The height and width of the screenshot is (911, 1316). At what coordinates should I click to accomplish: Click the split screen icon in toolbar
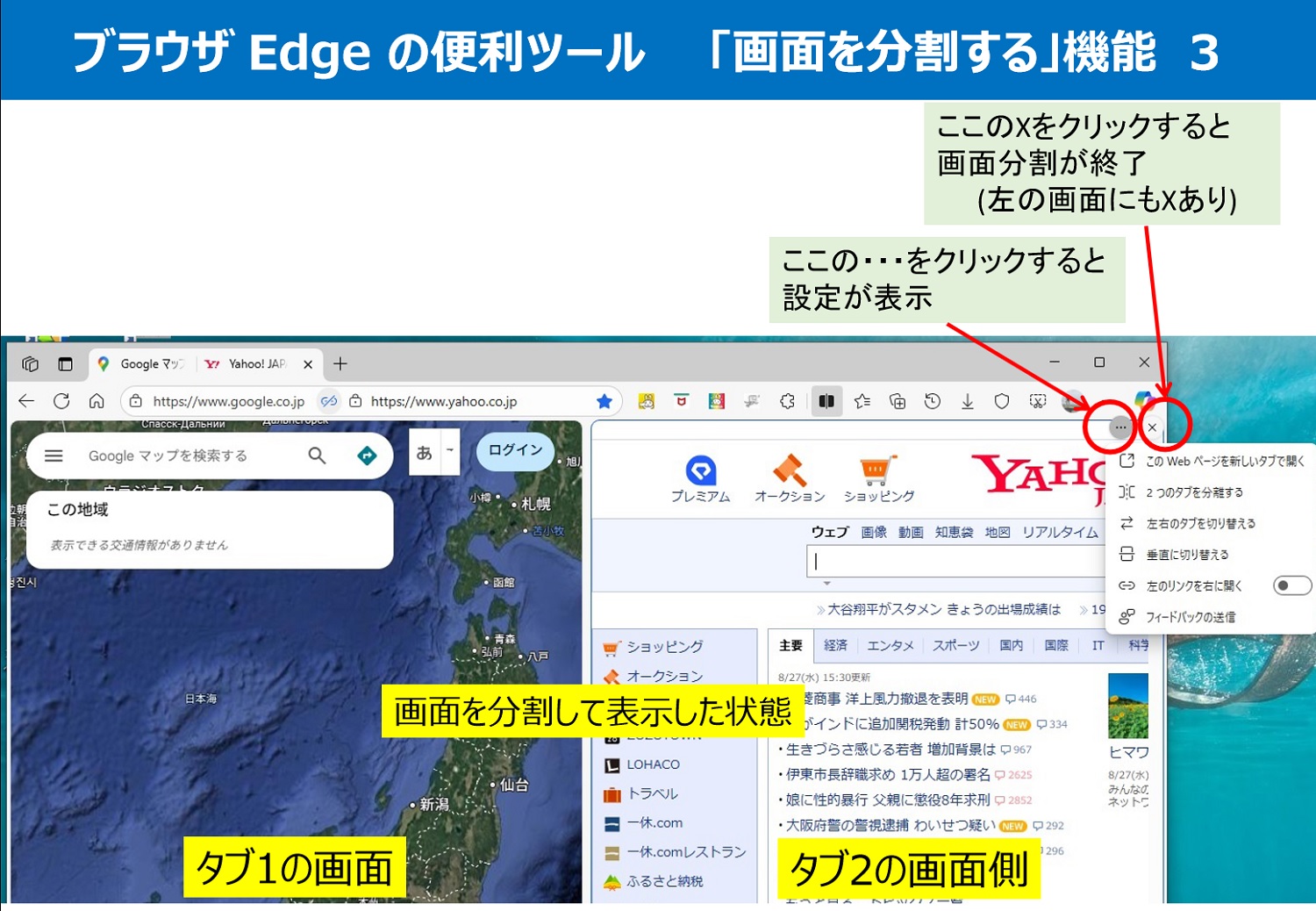point(826,401)
